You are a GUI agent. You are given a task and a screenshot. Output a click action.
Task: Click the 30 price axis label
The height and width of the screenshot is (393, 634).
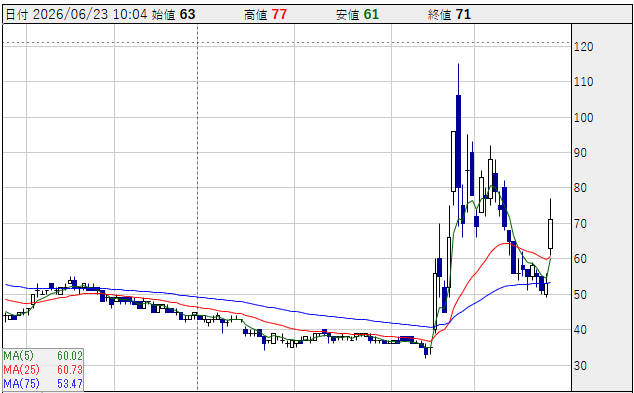point(581,366)
